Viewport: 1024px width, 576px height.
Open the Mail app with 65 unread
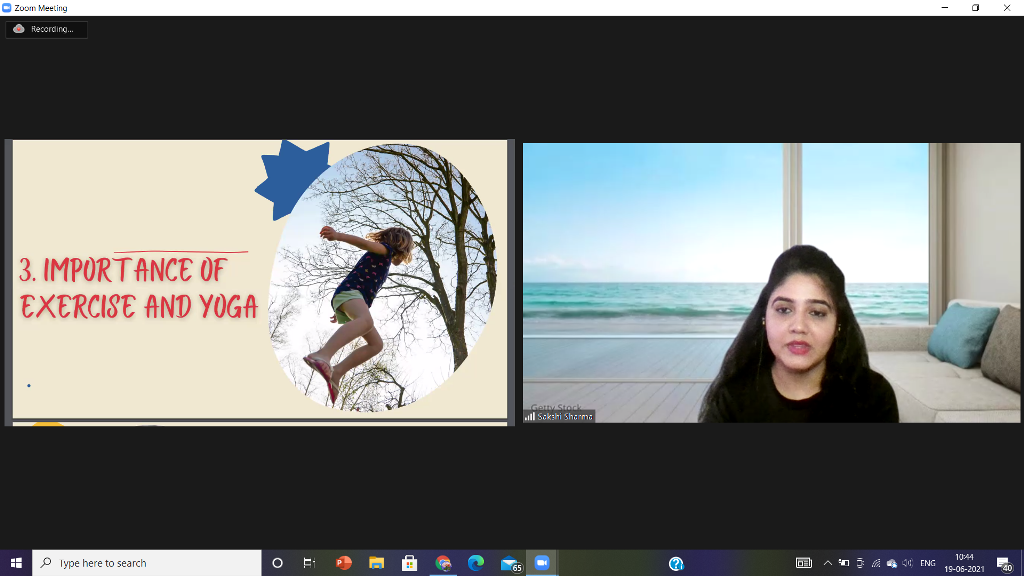511,564
